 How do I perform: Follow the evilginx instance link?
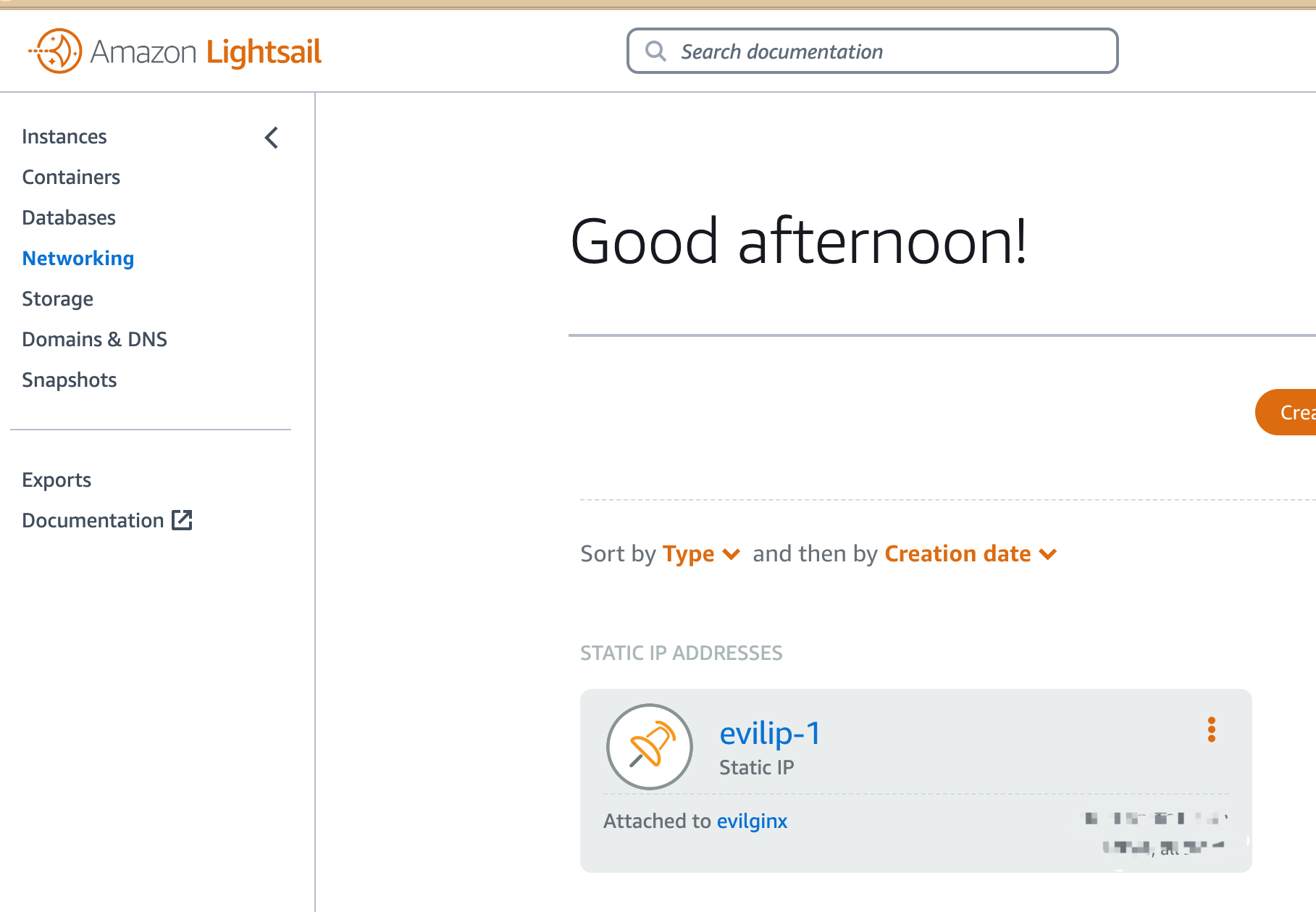752,821
